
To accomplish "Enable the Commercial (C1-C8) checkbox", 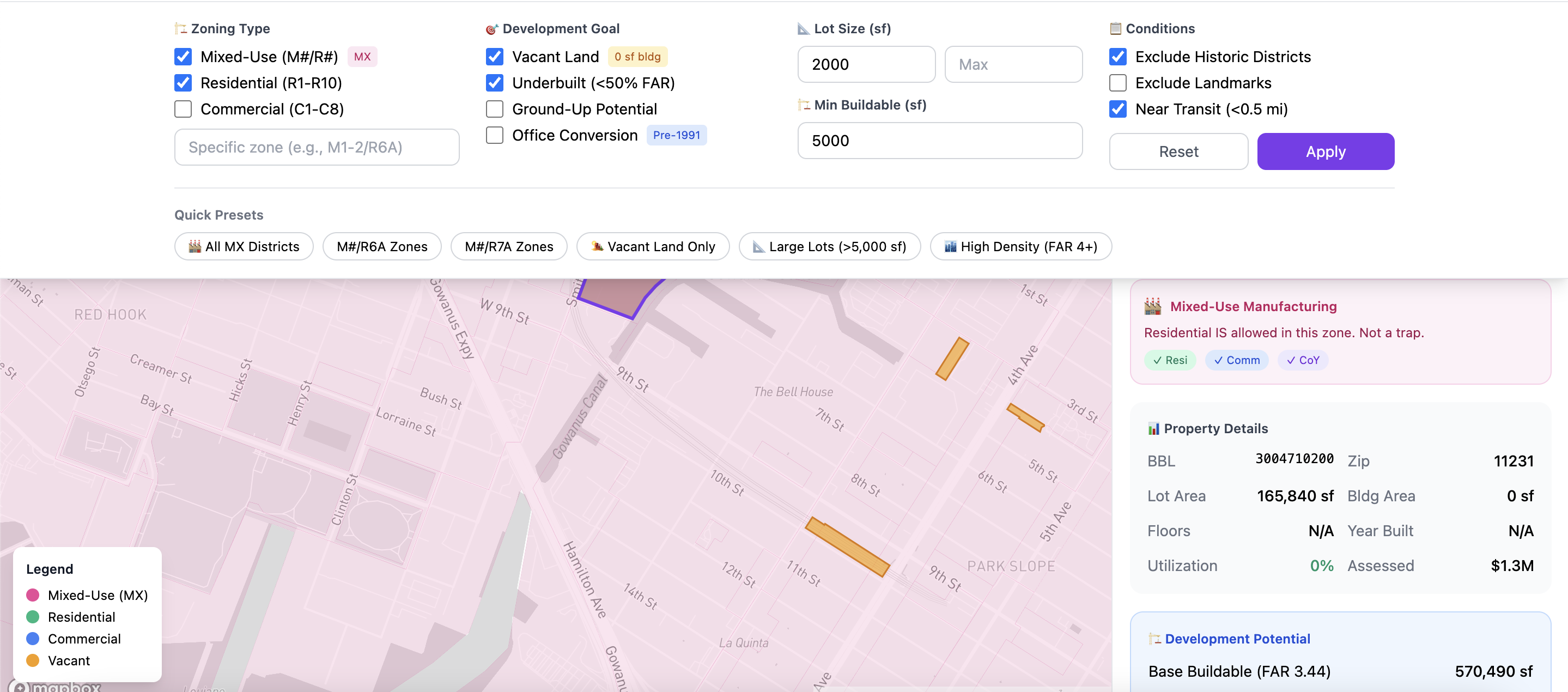I will click(x=183, y=109).
